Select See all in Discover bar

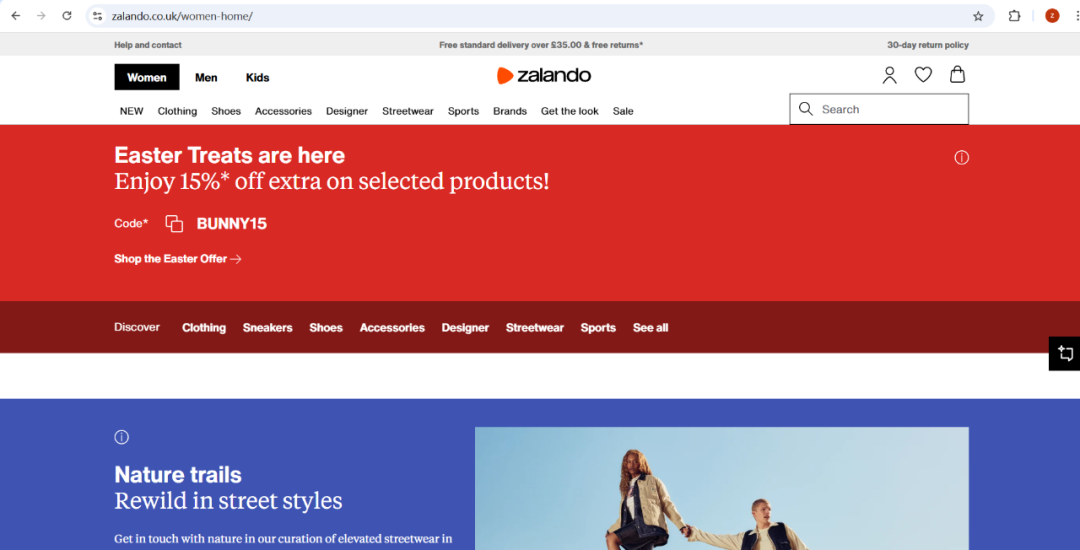coord(650,328)
